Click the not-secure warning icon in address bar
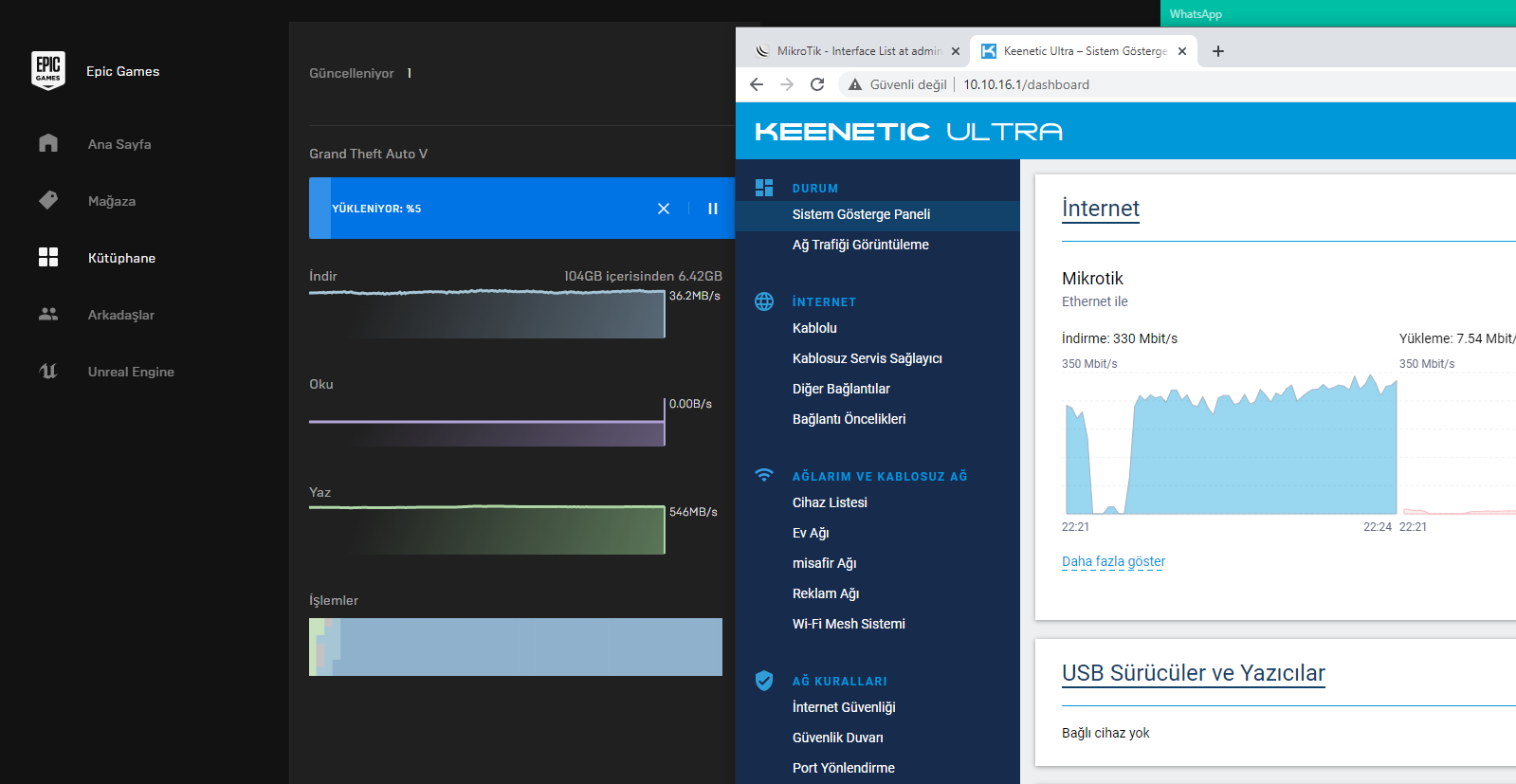This screenshot has height=784, width=1516. pyautogui.click(x=855, y=84)
